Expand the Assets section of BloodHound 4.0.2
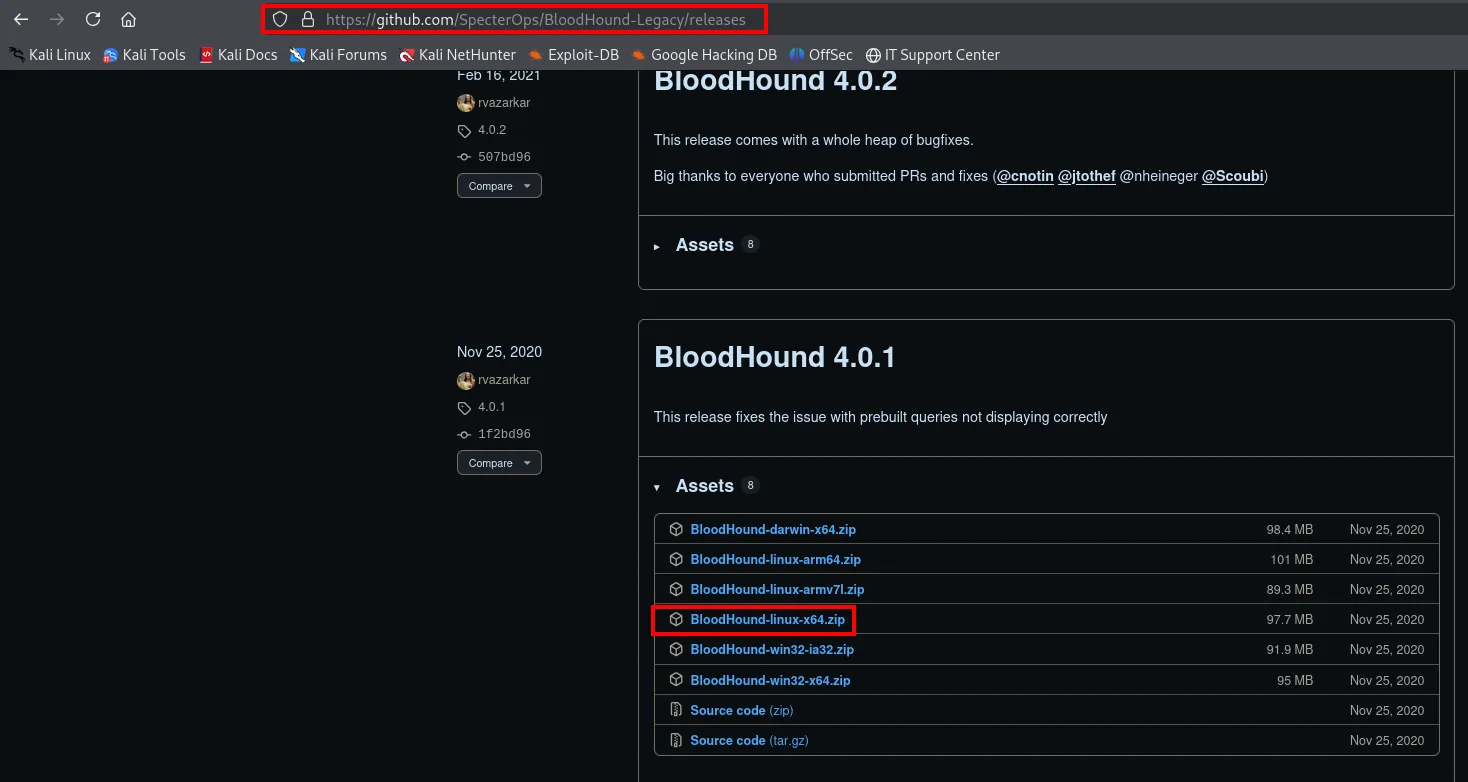 (705, 245)
